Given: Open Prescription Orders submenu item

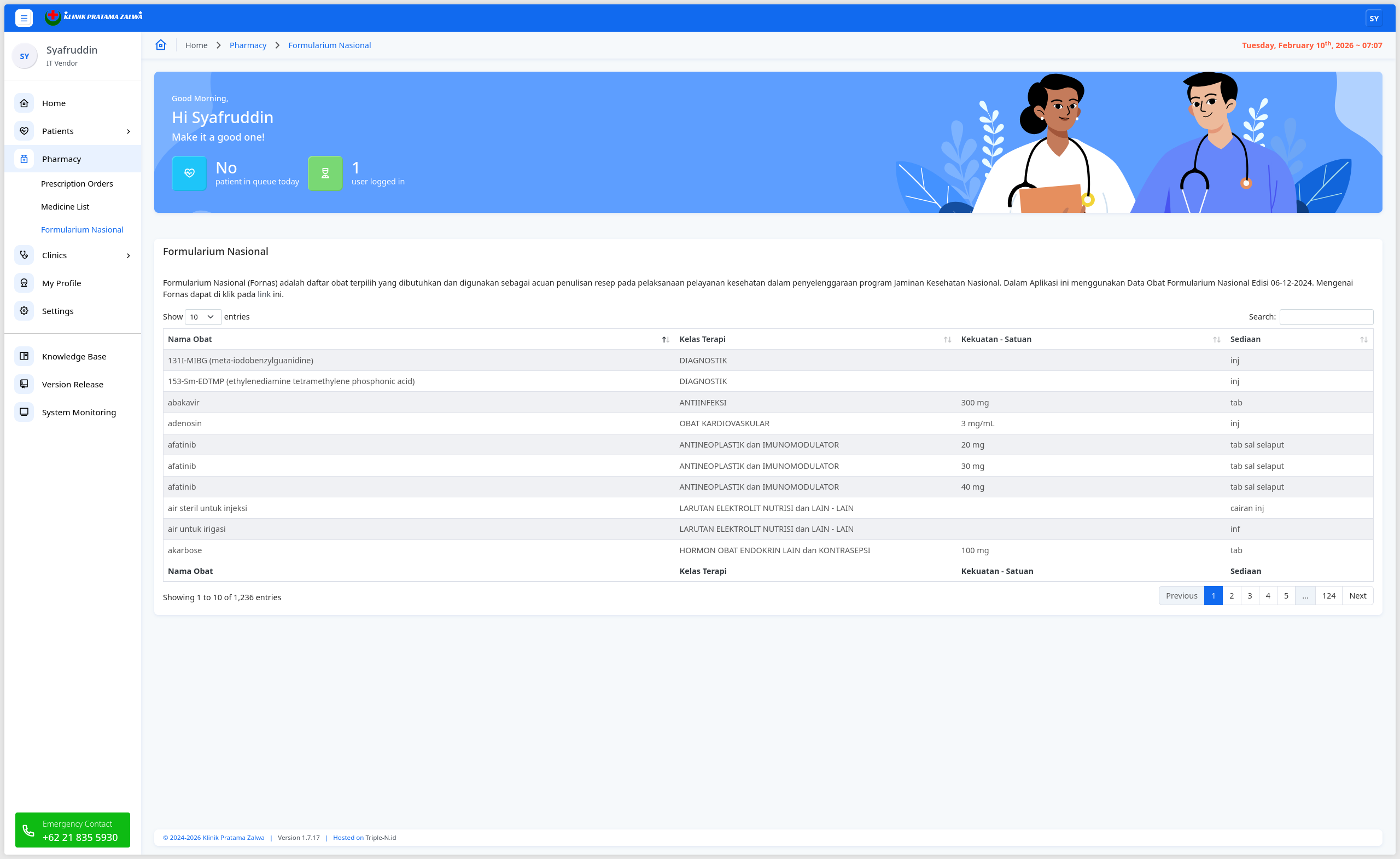Looking at the screenshot, I should pyautogui.click(x=77, y=184).
